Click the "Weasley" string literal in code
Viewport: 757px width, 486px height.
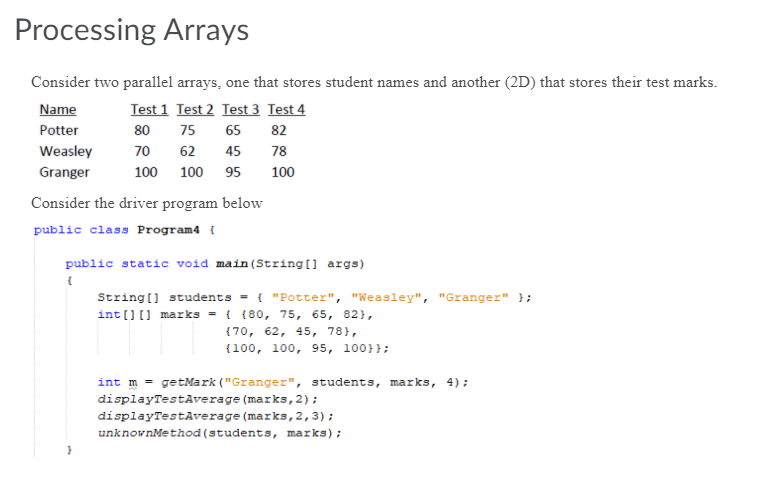[386, 297]
